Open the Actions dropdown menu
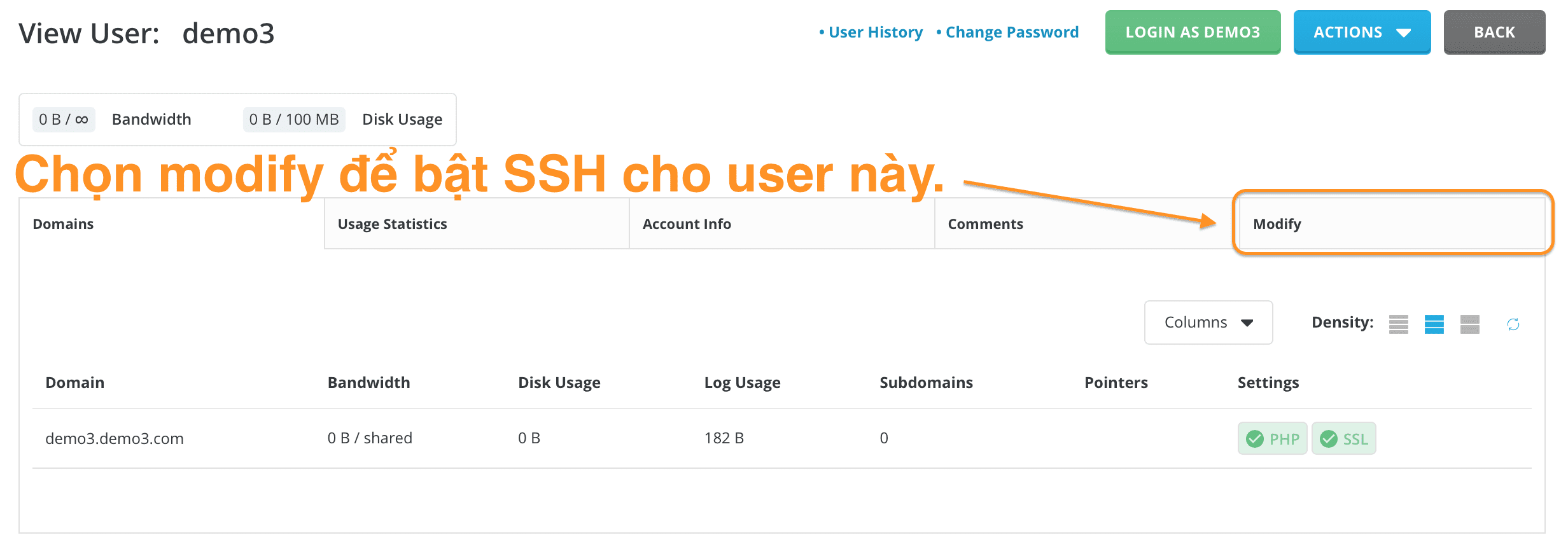The height and width of the screenshot is (547, 1568). (1362, 32)
